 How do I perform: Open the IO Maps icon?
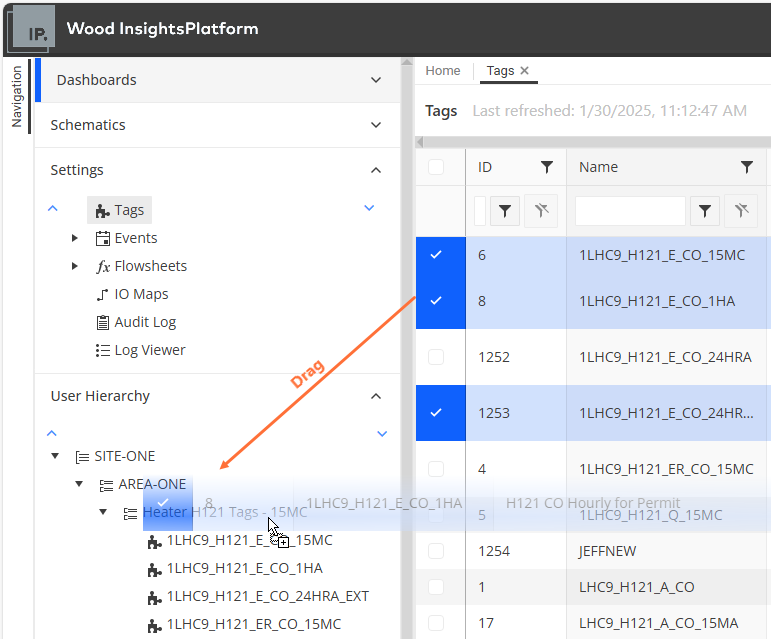pos(102,294)
